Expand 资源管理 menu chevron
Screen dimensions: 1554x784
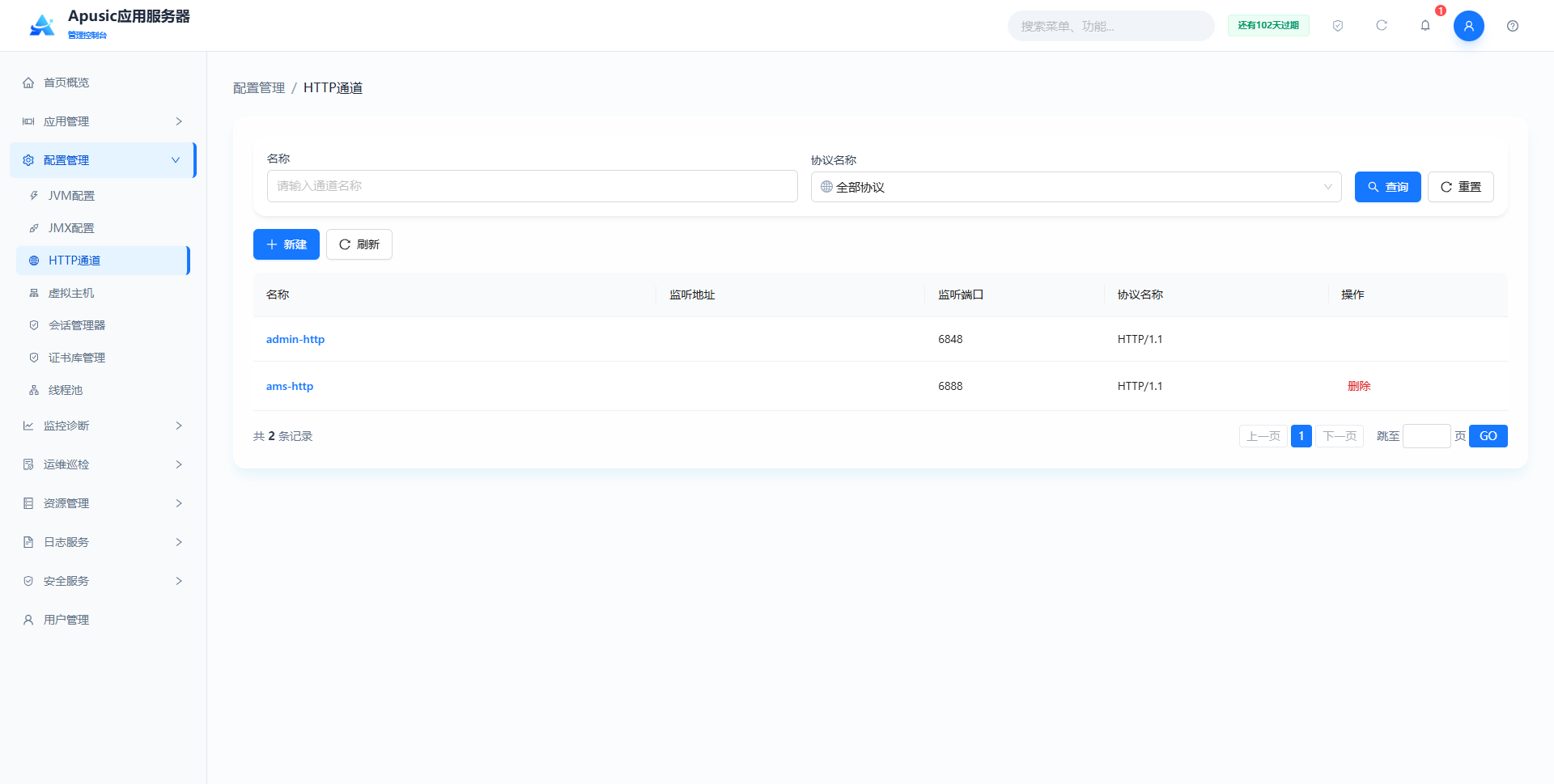click(179, 503)
